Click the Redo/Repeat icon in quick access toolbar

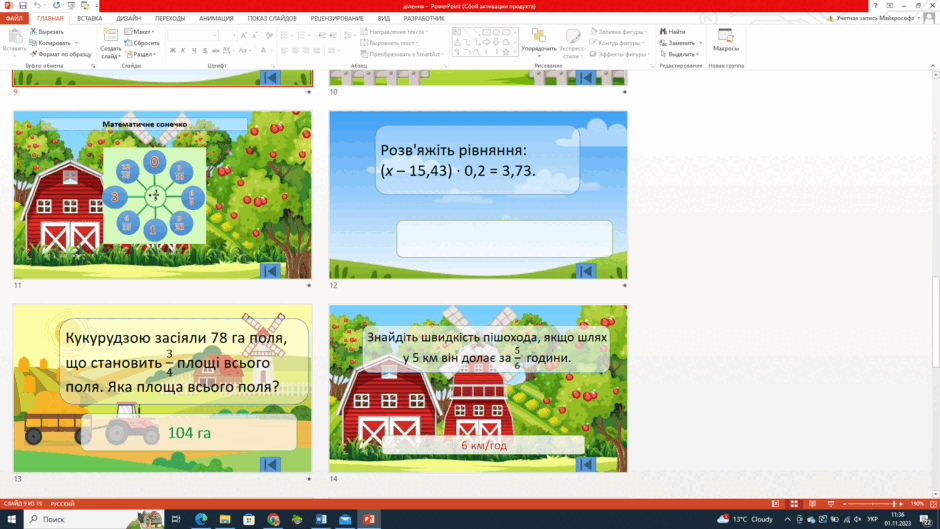point(56,5)
